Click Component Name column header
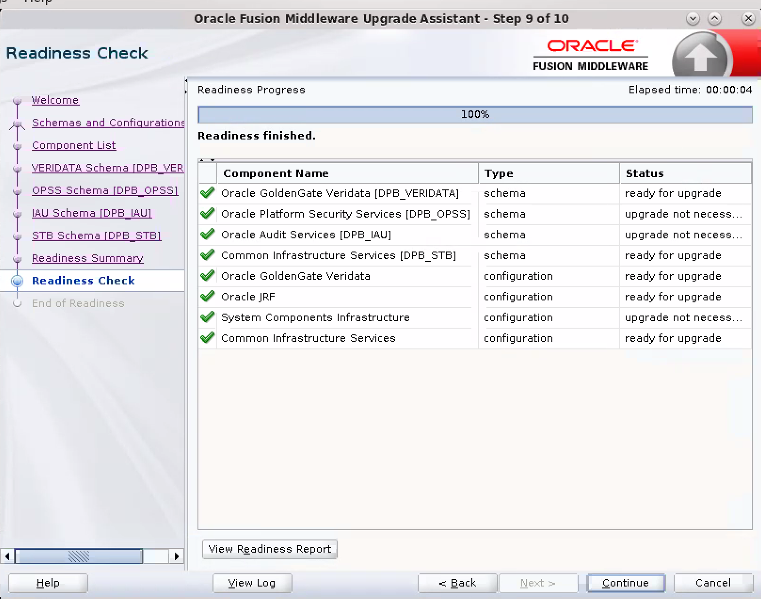The width and height of the screenshot is (761, 599). tap(347, 173)
